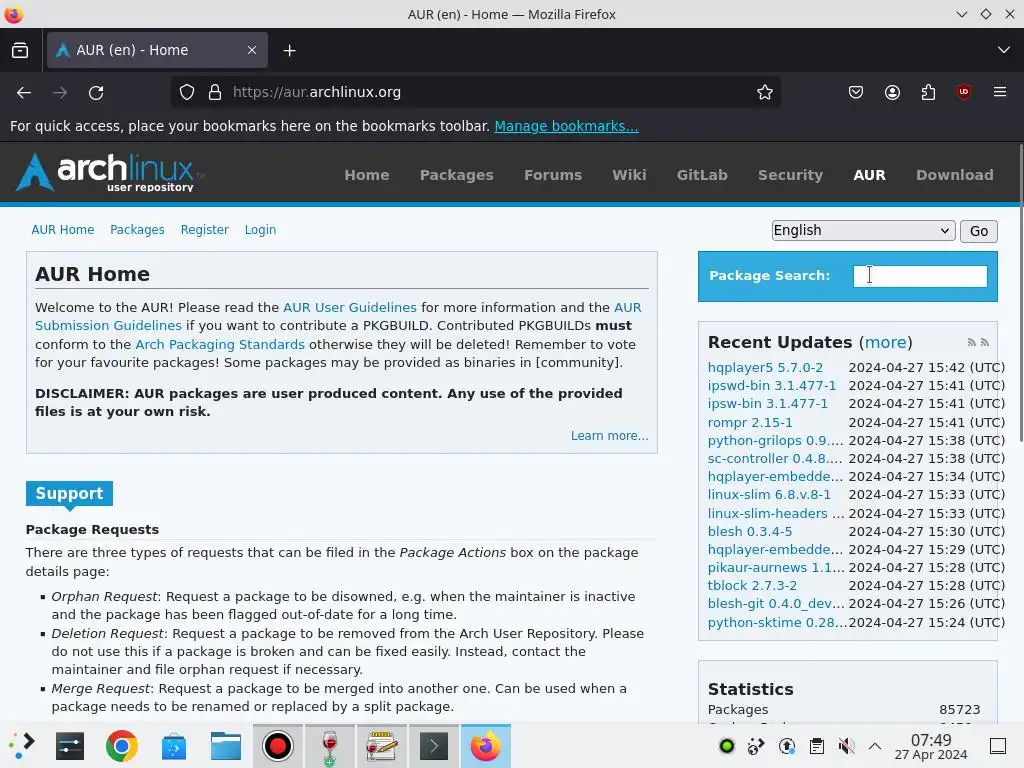Click the Go button next to language
The height and width of the screenshot is (768, 1024).
click(978, 231)
